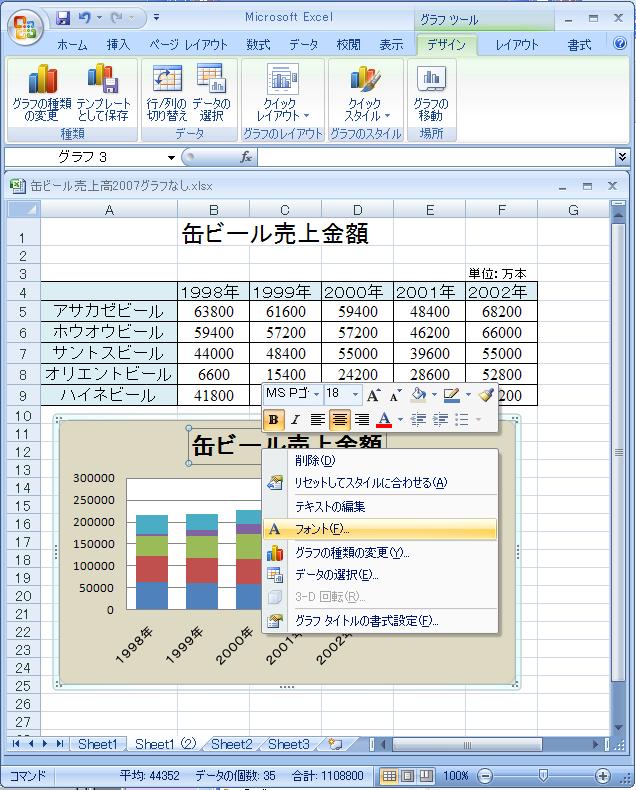The width and height of the screenshot is (636, 790).
Task: Open クイックスタイル dropdown
Action: pos(366,93)
